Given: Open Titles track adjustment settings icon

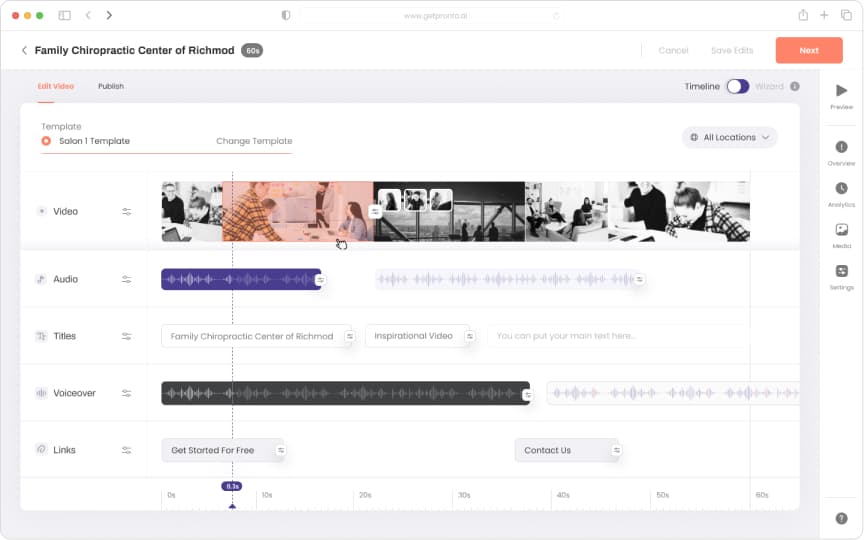Looking at the screenshot, I should [x=126, y=336].
